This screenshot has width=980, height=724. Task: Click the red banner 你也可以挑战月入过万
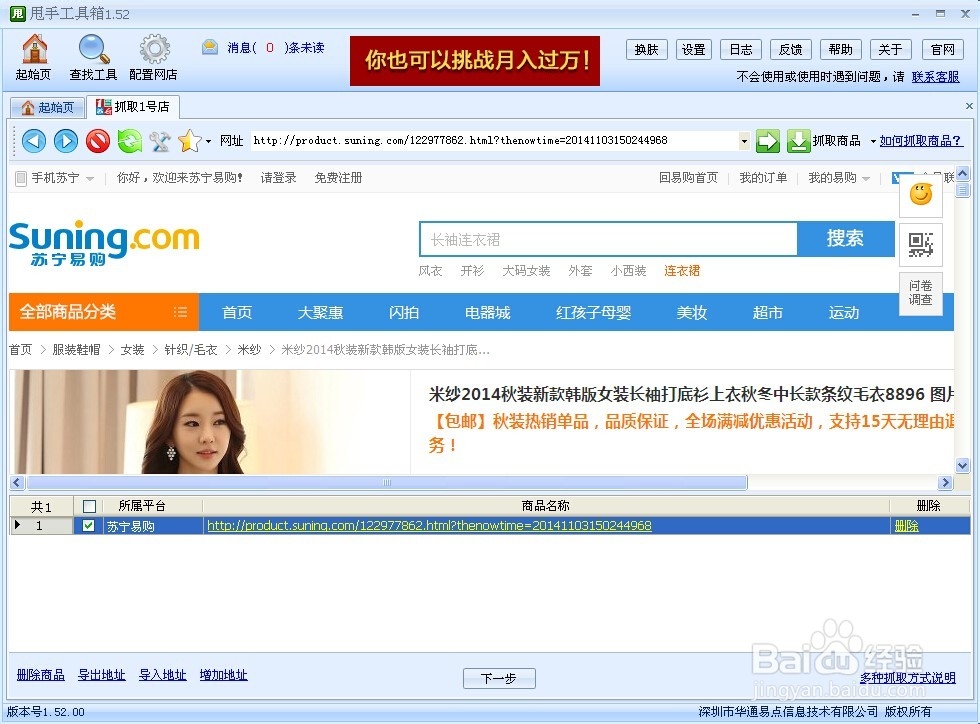tap(475, 61)
